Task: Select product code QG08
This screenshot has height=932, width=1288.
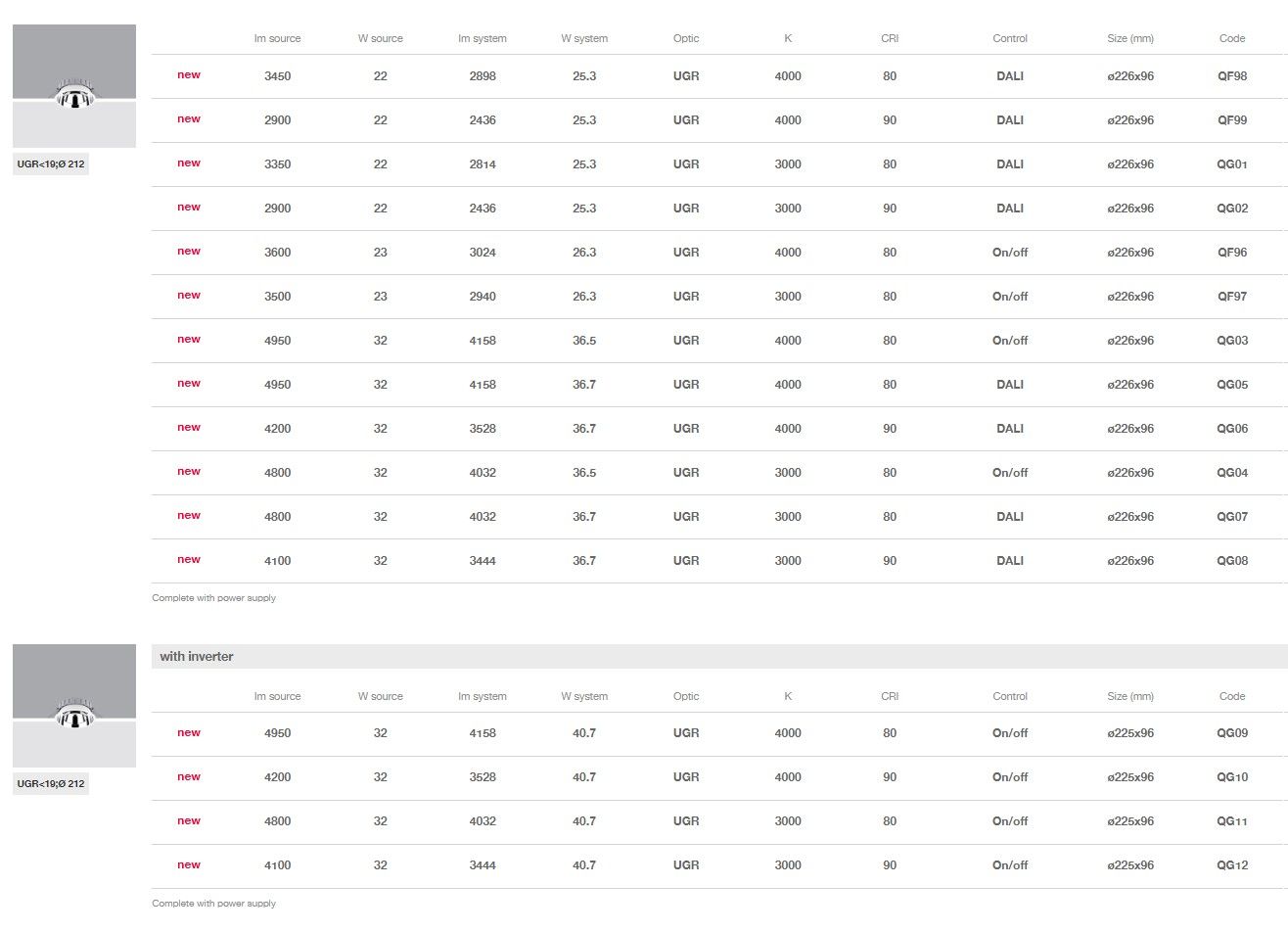Action: pyautogui.click(x=1231, y=561)
